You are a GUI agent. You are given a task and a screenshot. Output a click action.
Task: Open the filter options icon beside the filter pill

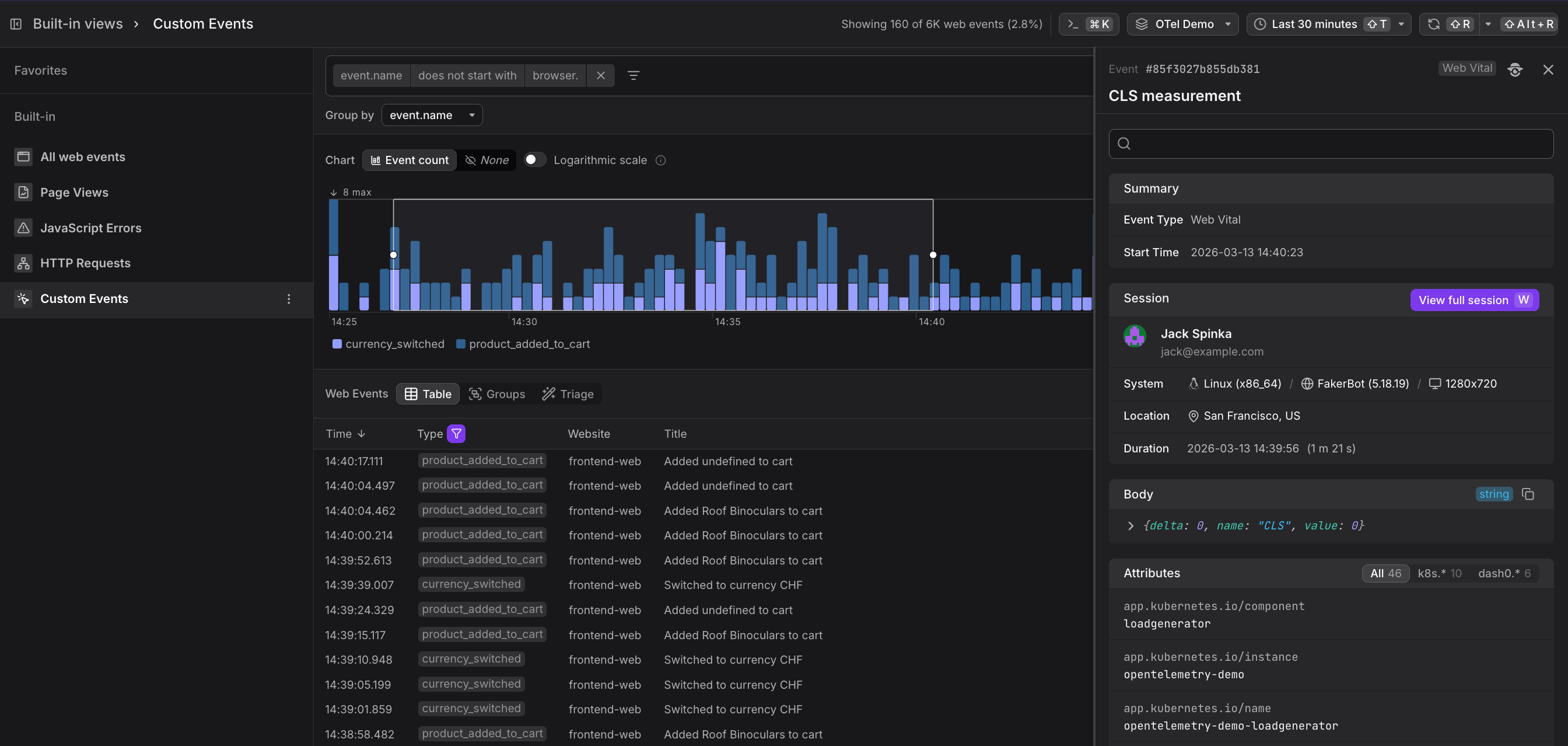click(x=633, y=75)
